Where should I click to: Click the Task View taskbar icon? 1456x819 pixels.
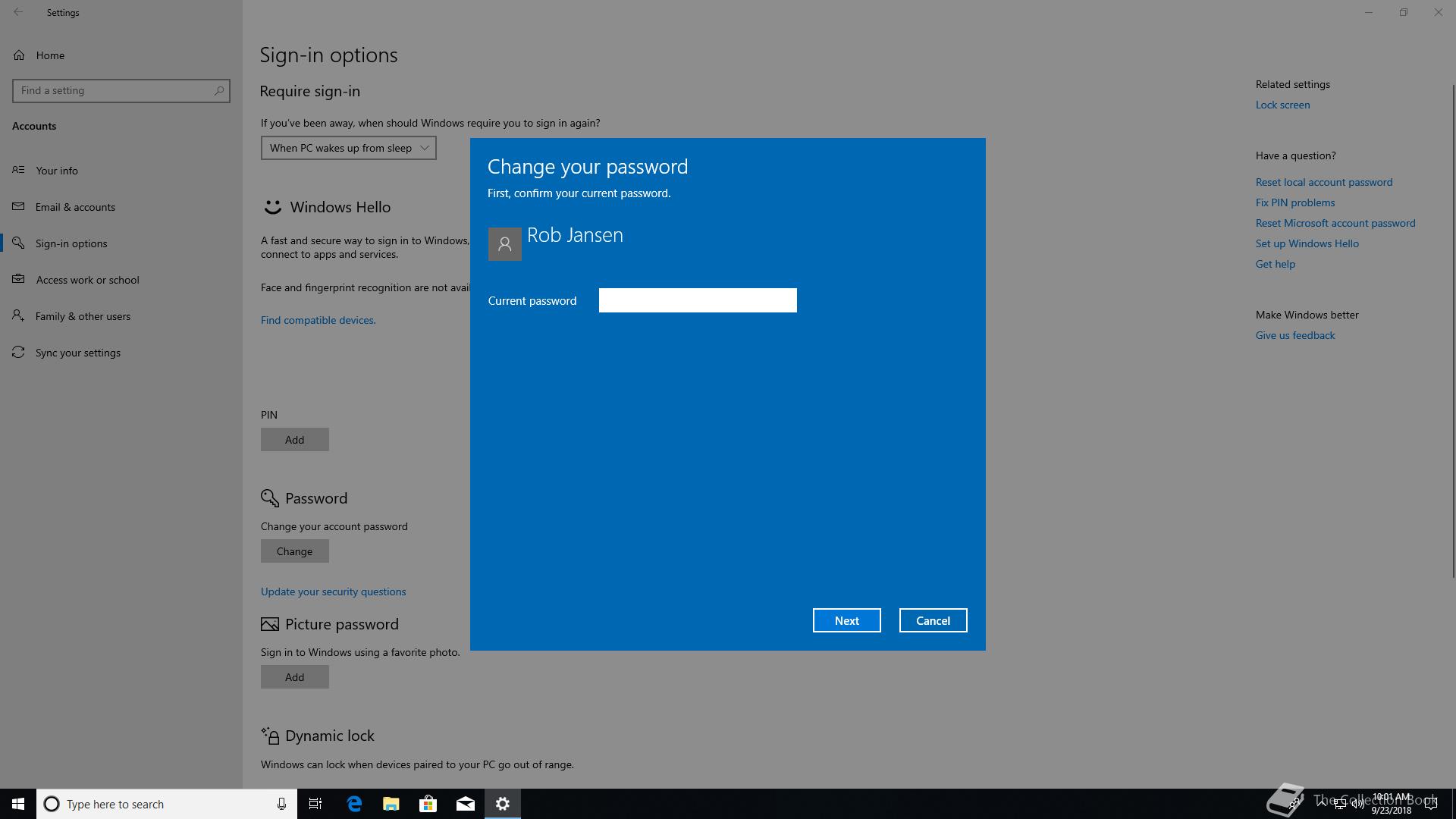(x=315, y=804)
